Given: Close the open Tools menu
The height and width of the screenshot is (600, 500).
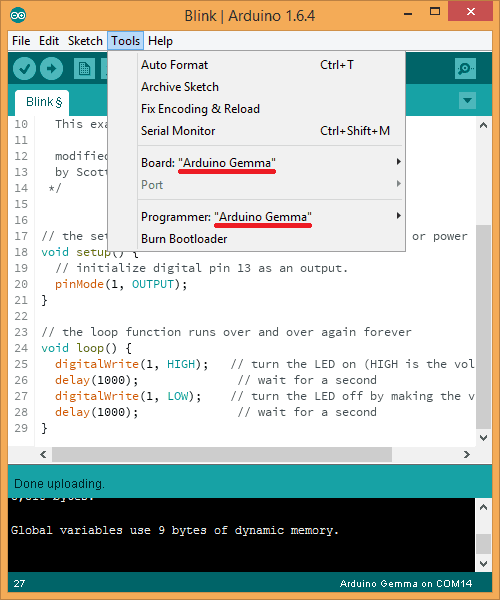Looking at the screenshot, I should [125, 41].
